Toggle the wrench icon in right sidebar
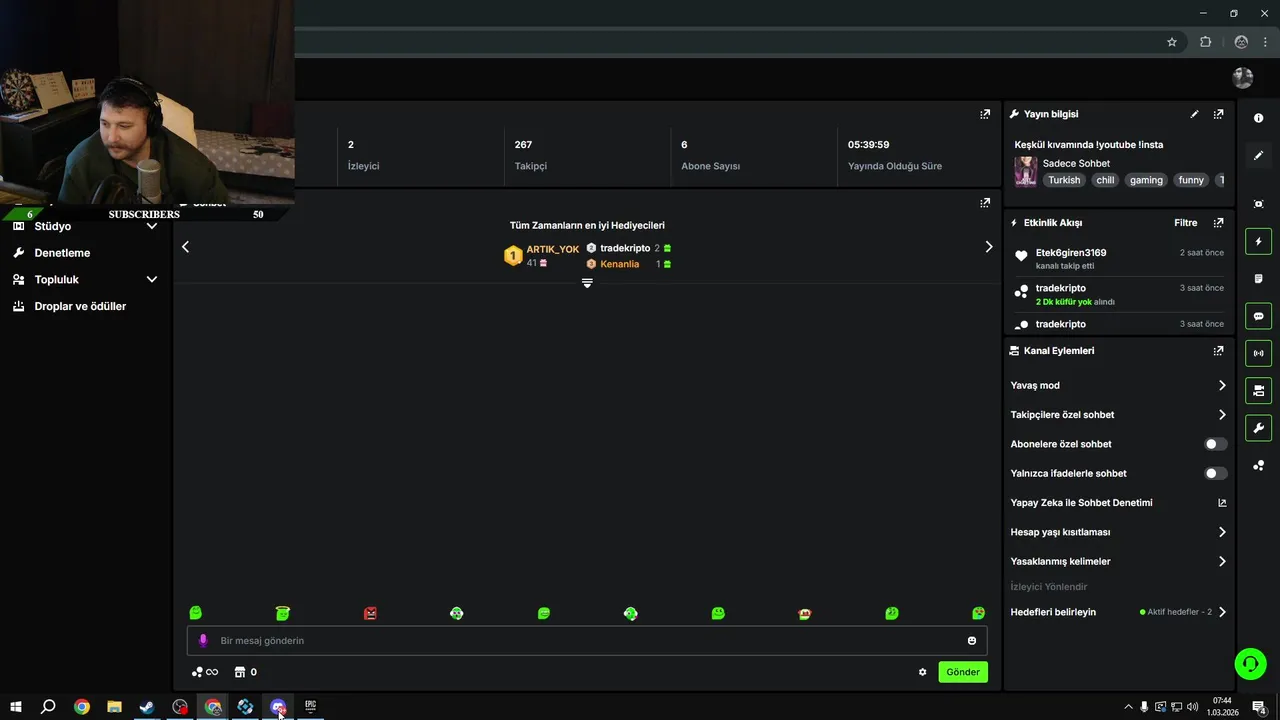Viewport: 1280px width, 720px height. tap(1258, 428)
